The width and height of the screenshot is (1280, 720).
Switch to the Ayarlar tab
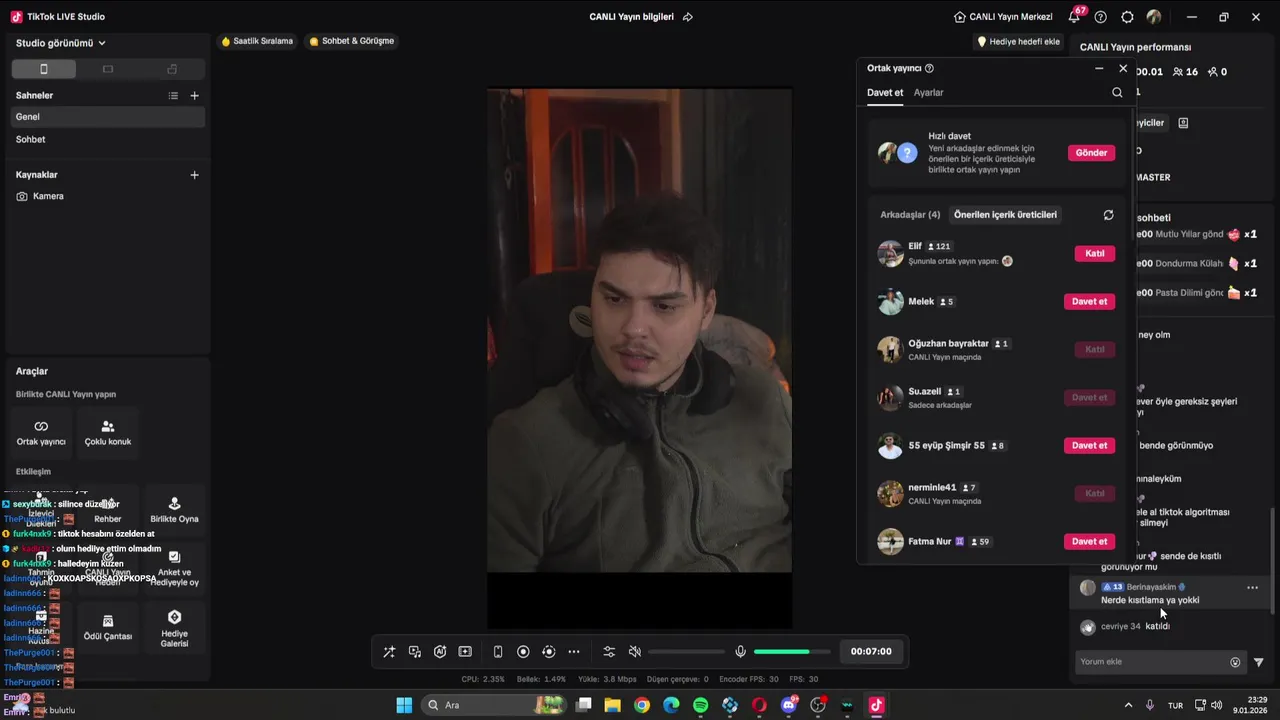pyautogui.click(x=929, y=93)
